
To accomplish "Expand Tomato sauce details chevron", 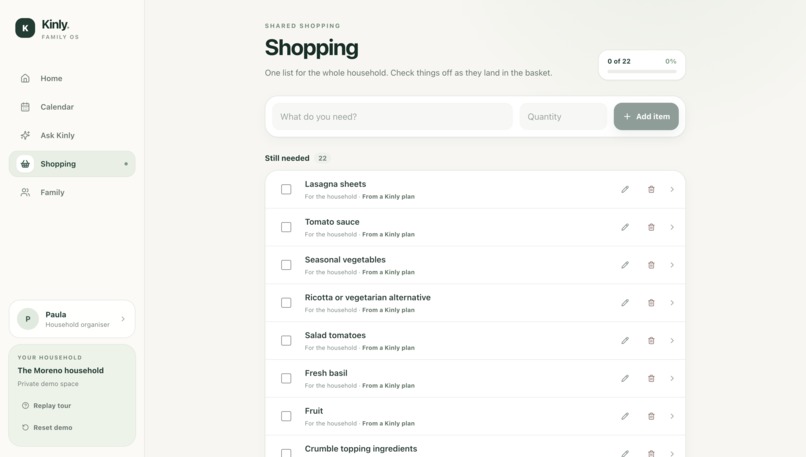I will (x=672, y=227).
